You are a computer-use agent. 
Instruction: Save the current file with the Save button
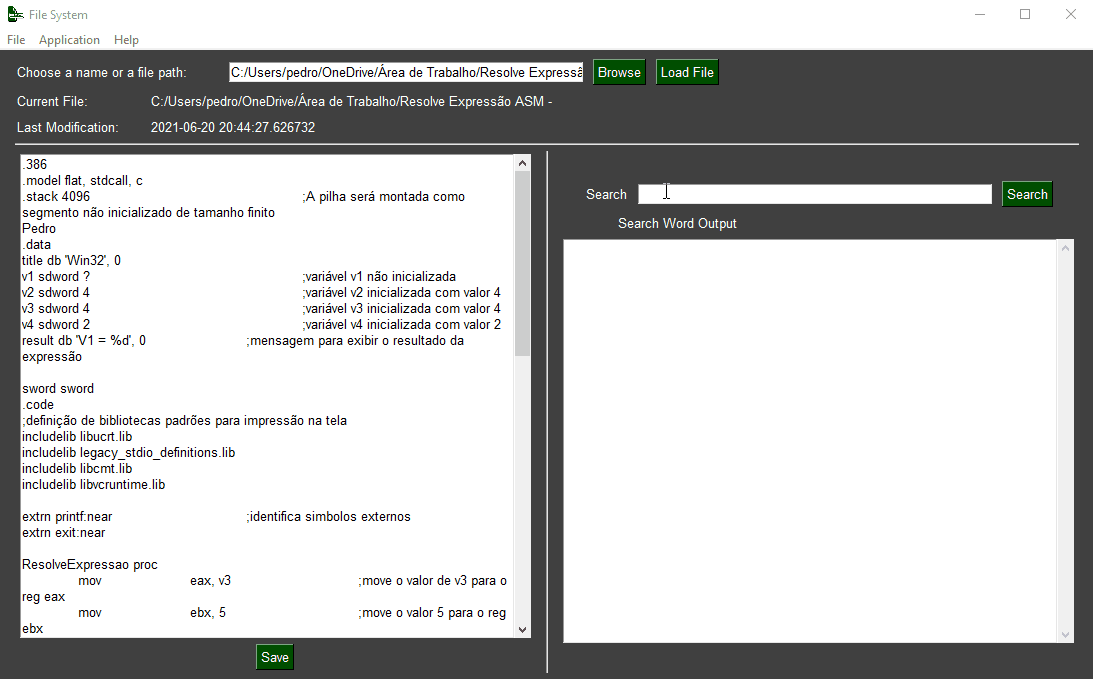coord(274,656)
